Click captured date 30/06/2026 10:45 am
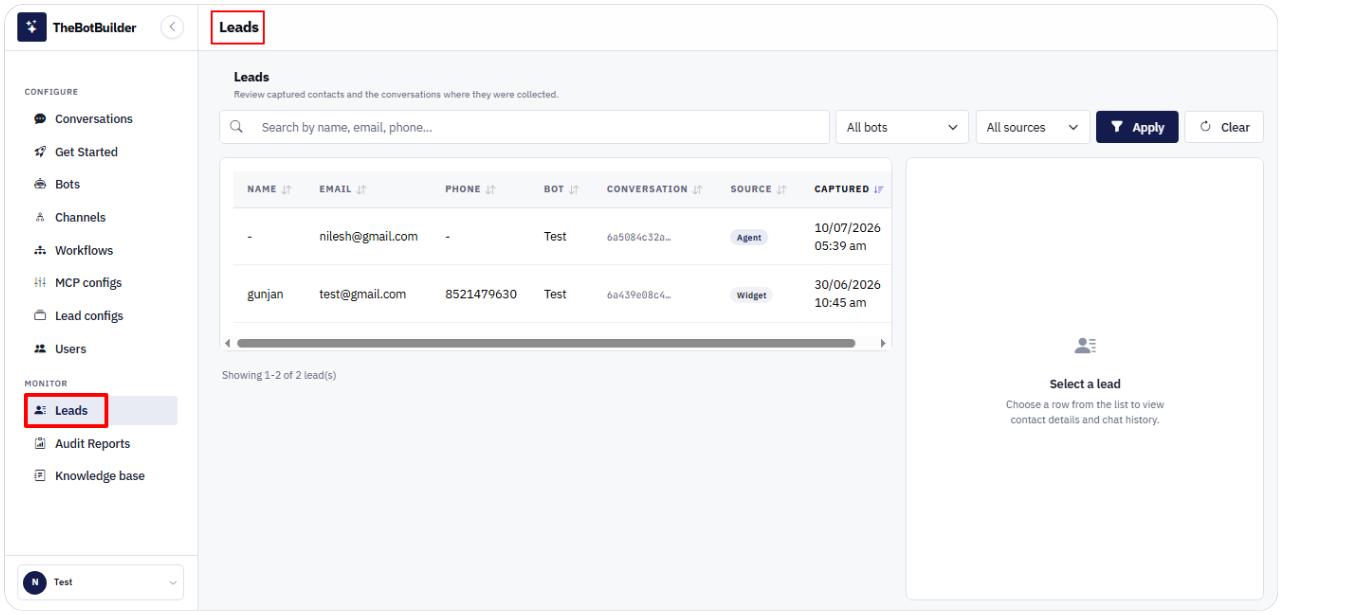This screenshot has height=615, width=1366. click(x=847, y=294)
